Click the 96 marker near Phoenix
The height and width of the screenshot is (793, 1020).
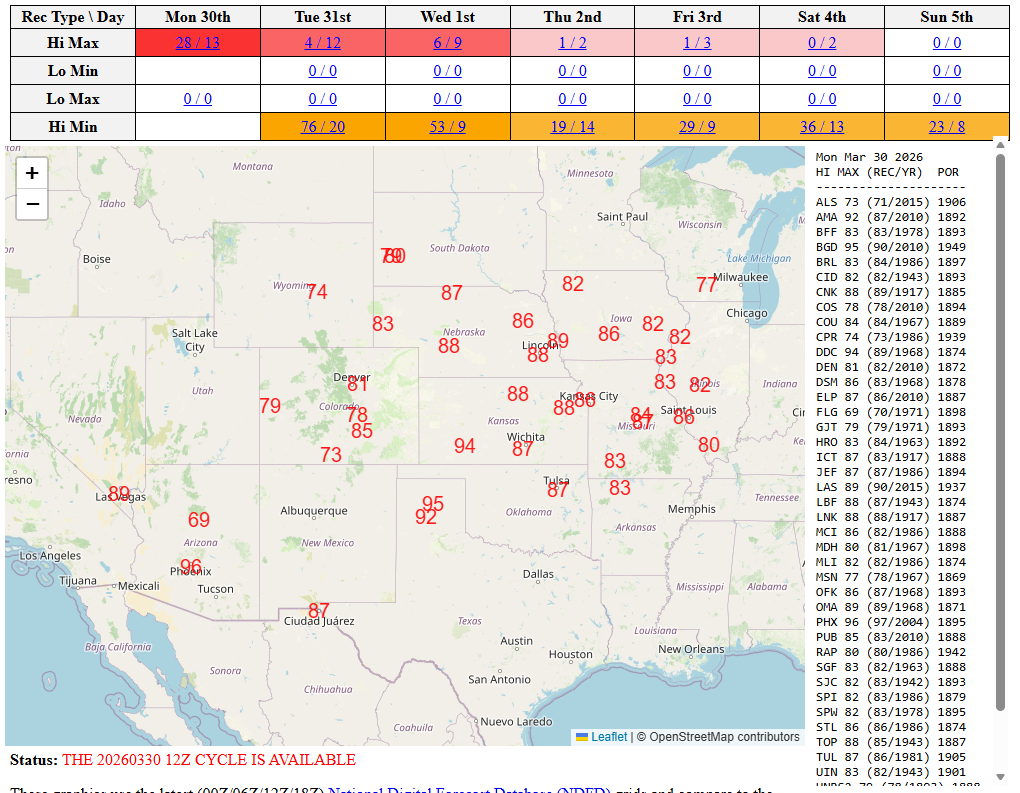190,567
